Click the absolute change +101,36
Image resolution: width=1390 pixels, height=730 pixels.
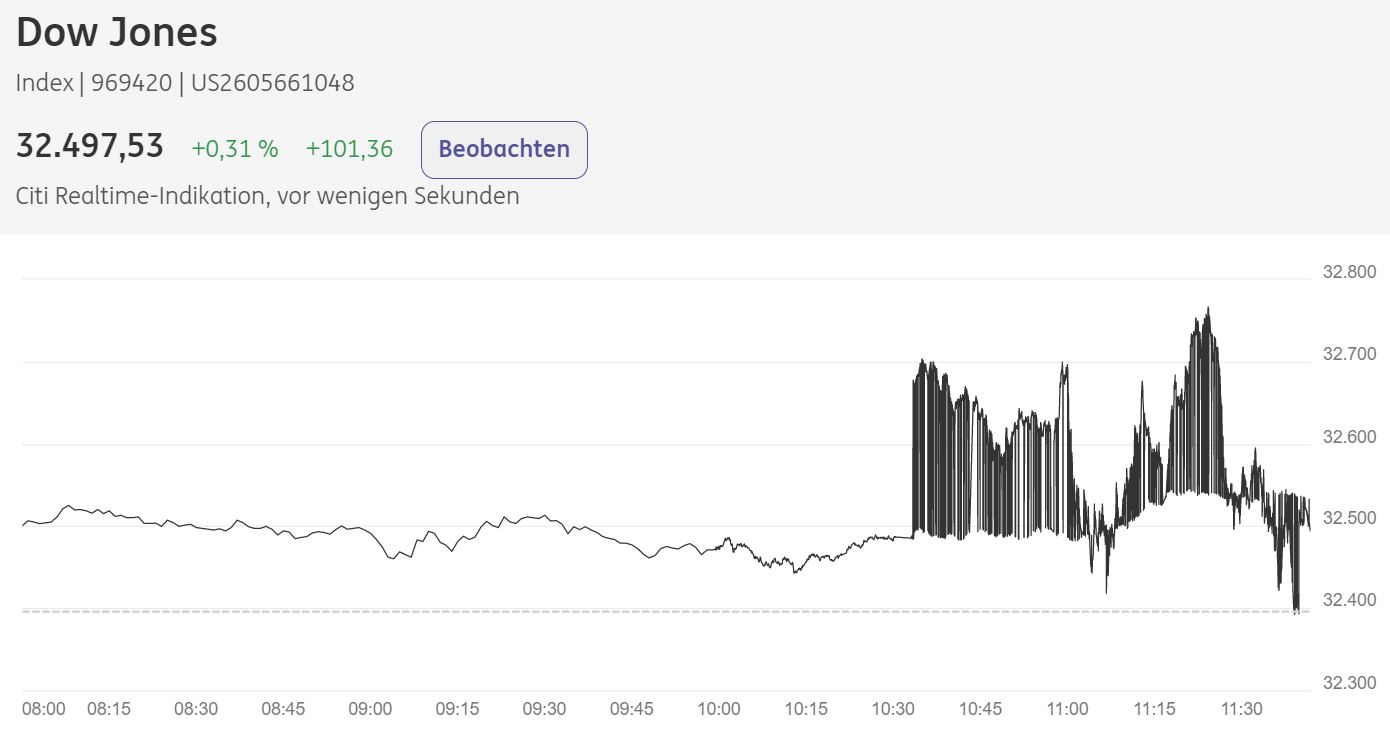[x=349, y=147]
